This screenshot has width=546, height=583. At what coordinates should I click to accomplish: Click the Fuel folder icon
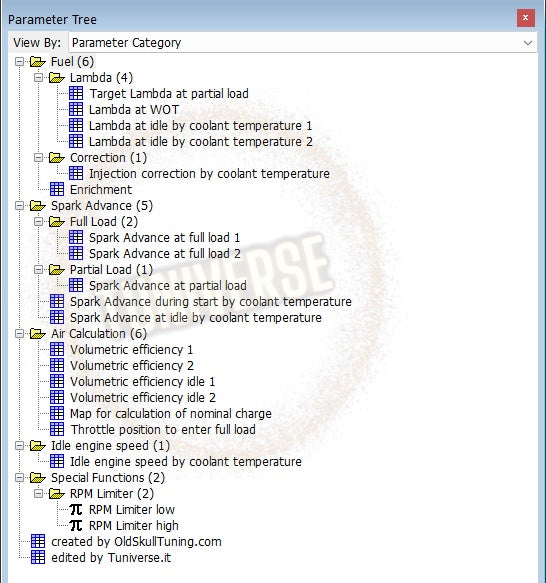[38, 61]
